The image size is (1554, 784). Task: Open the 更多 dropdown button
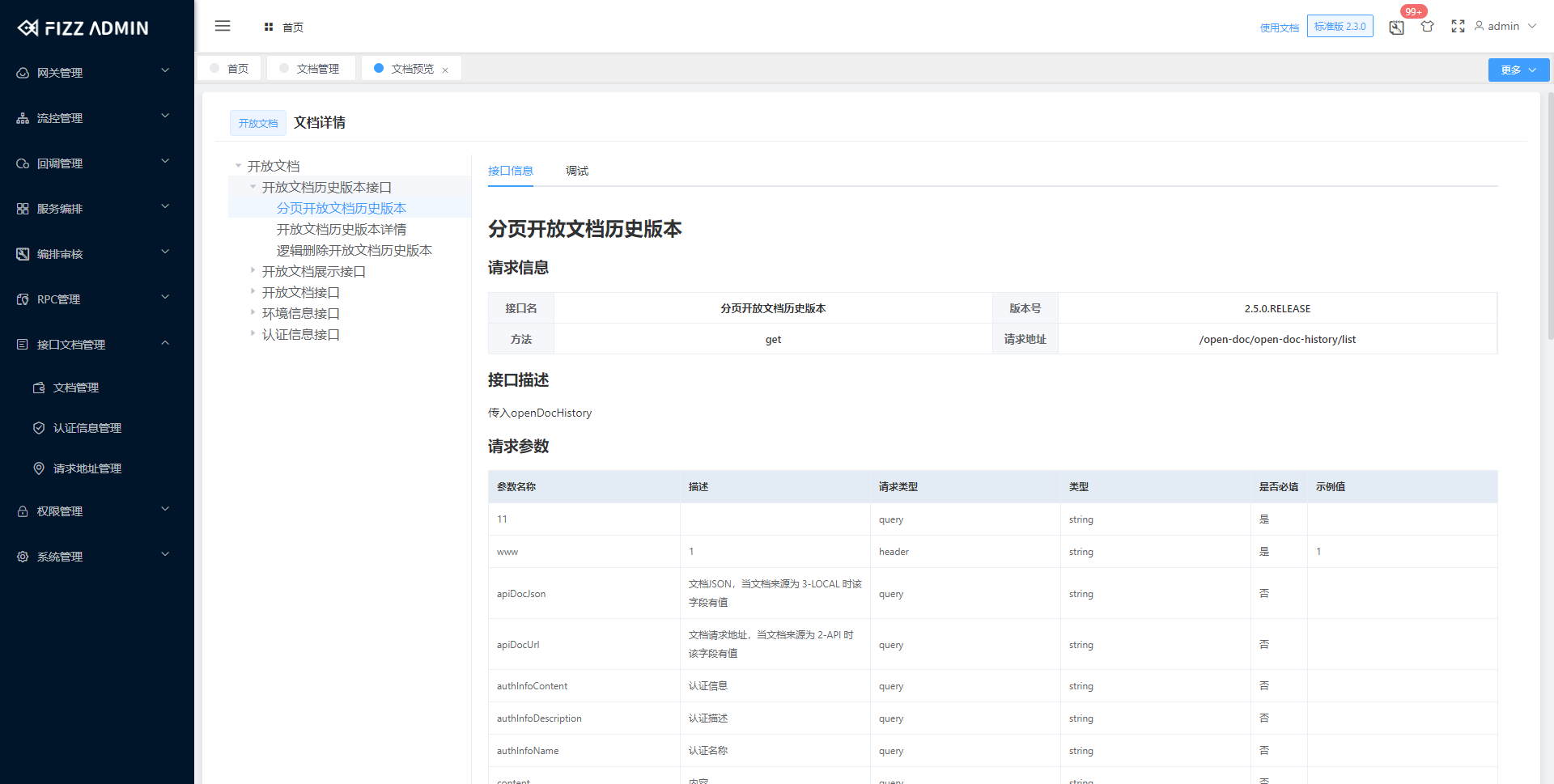(1518, 70)
